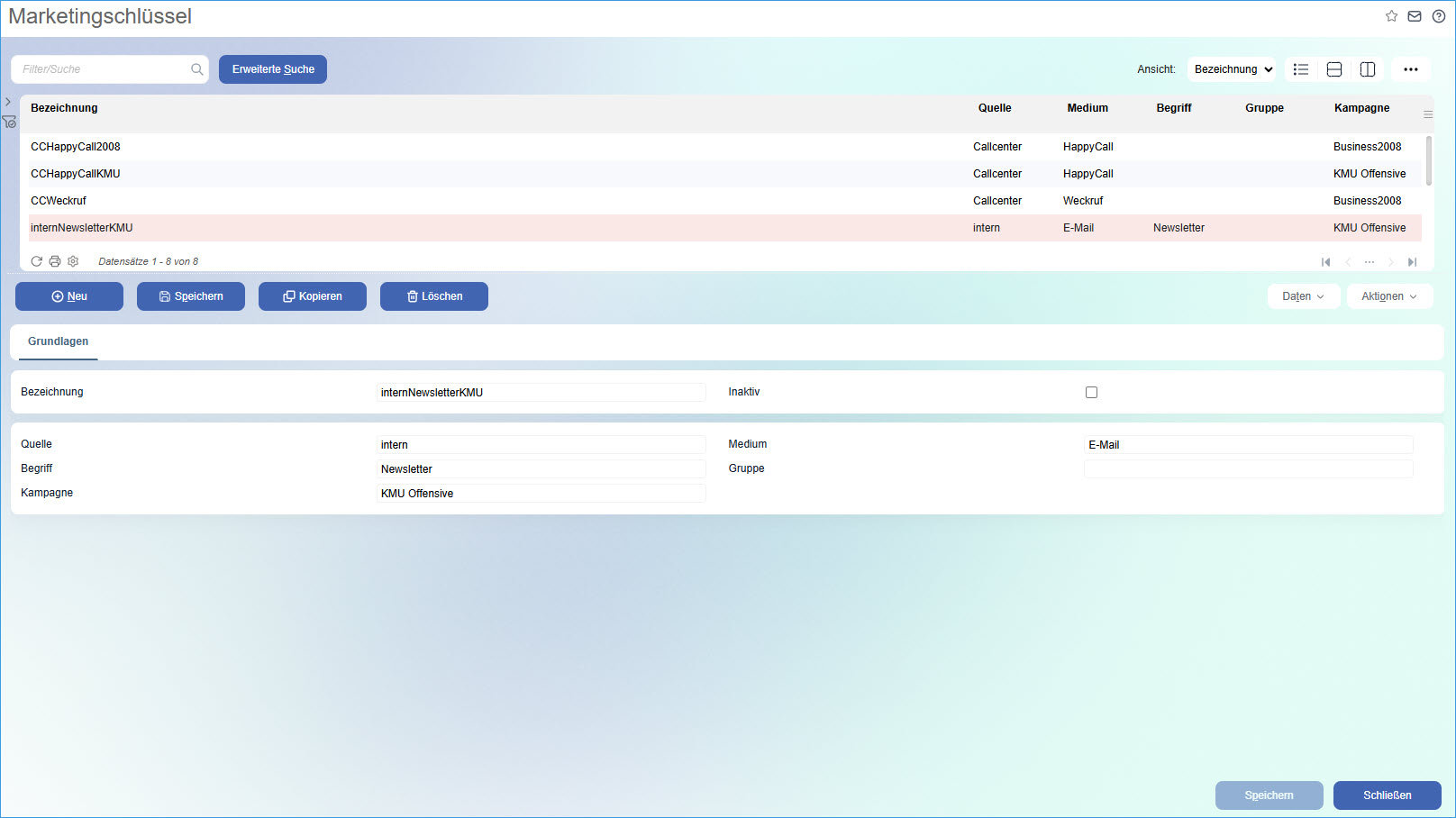Refresh the records list
The image size is (1456, 818).
point(37,261)
